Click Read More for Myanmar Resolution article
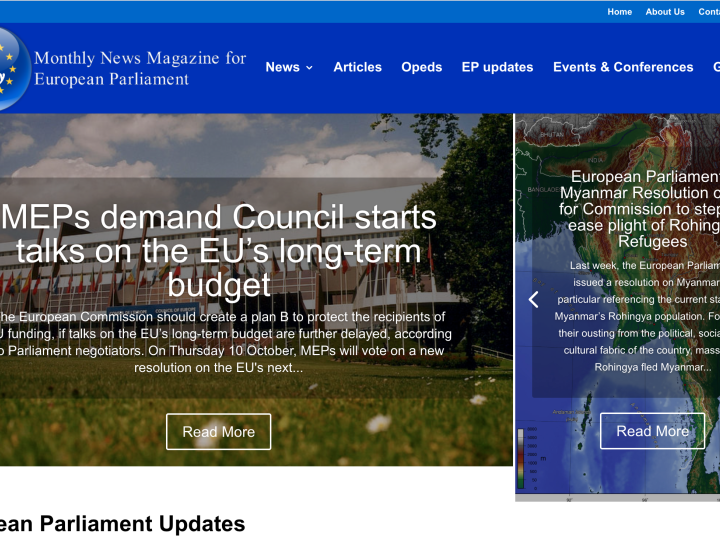The height and width of the screenshot is (540, 720). tap(652, 431)
